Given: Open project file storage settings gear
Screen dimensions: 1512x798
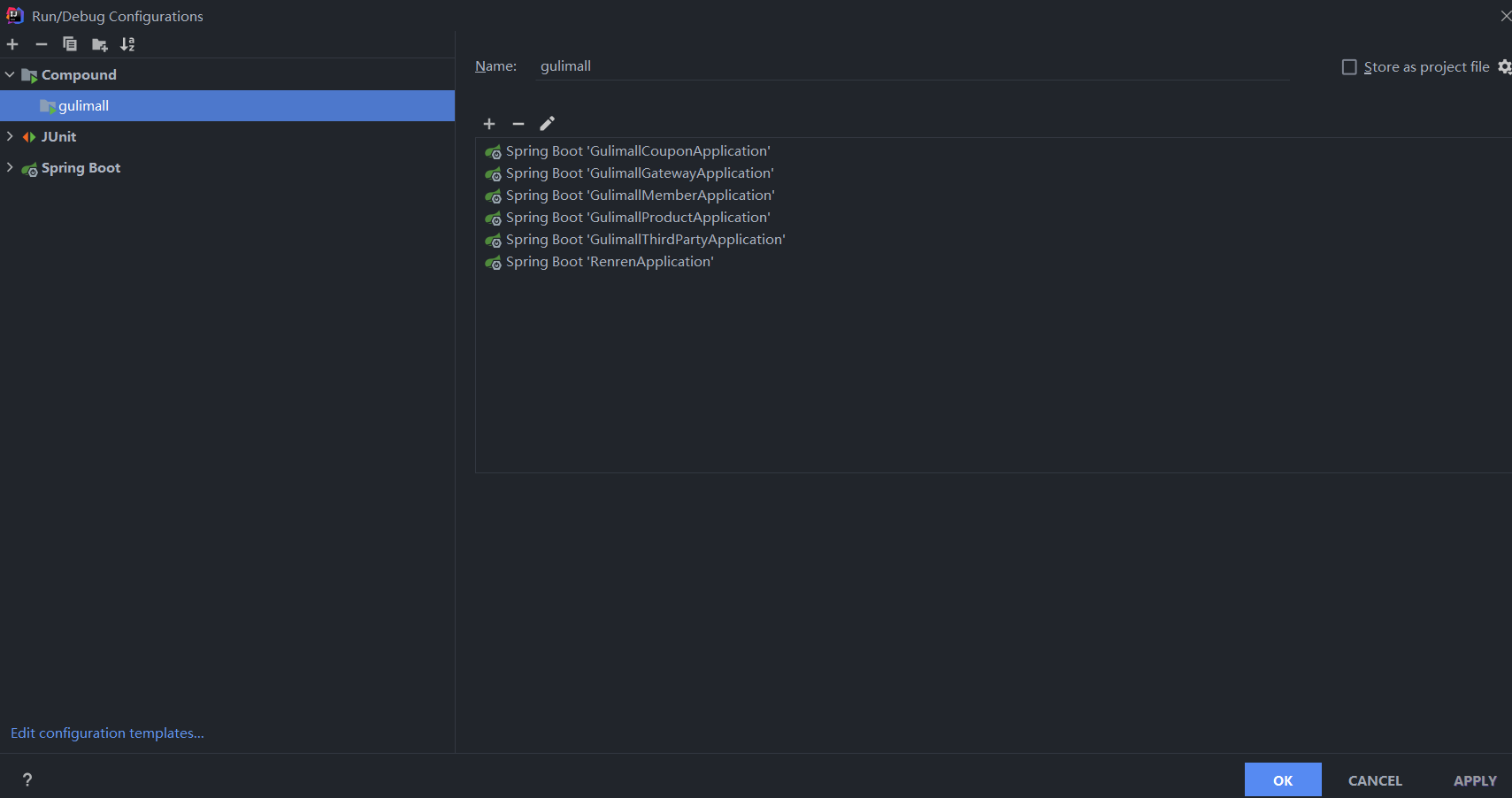Looking at the screenshot, I should coord(1504,67).
